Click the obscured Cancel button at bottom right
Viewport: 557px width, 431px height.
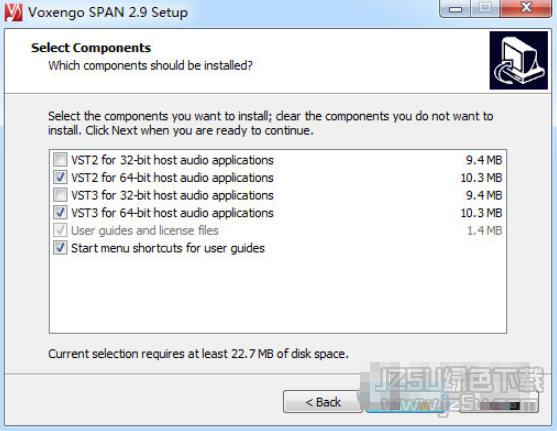tap(499, 402)
